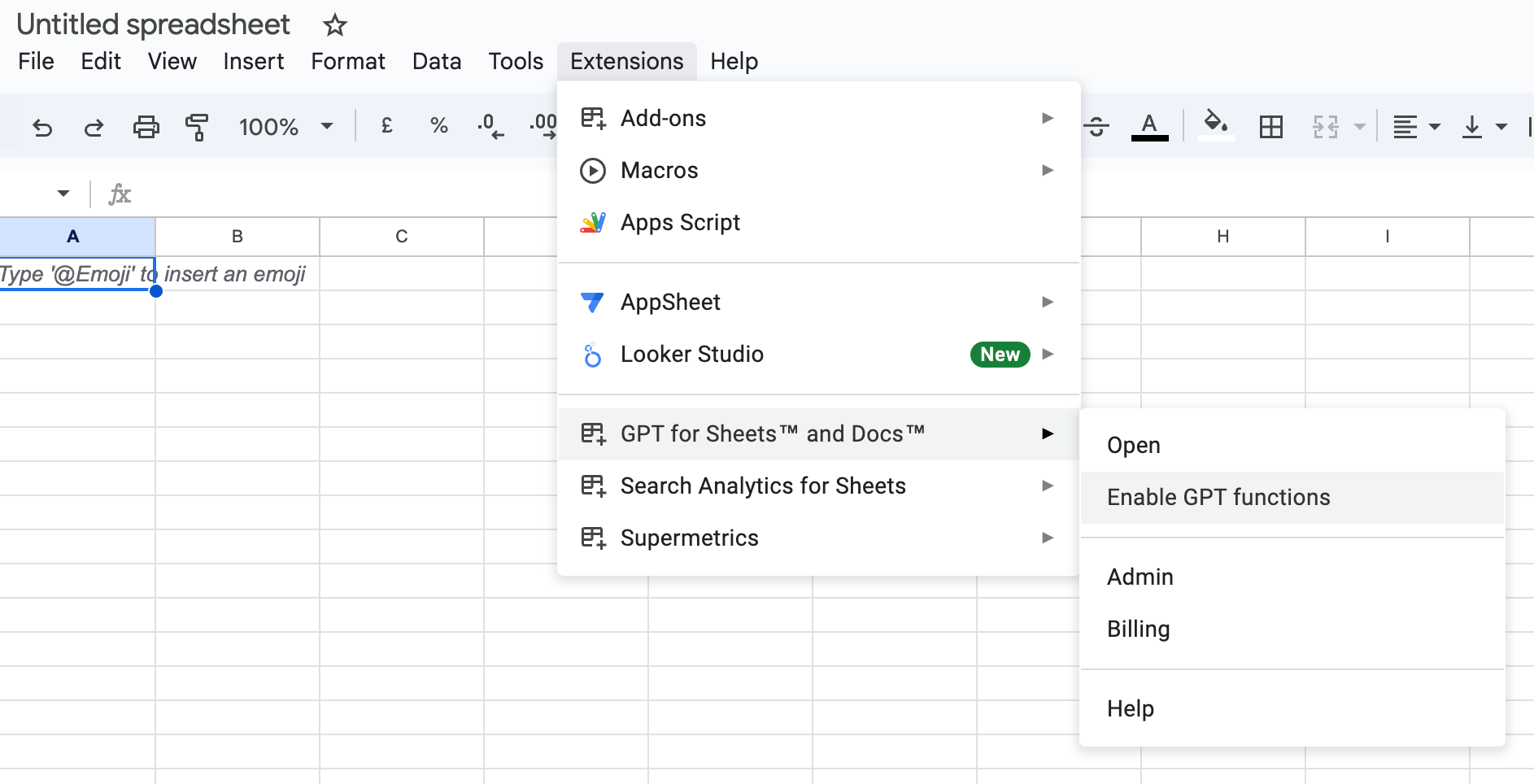Click the undo arrow icon
This screenshot has height=784, width=1534.
tap(42, 127)
